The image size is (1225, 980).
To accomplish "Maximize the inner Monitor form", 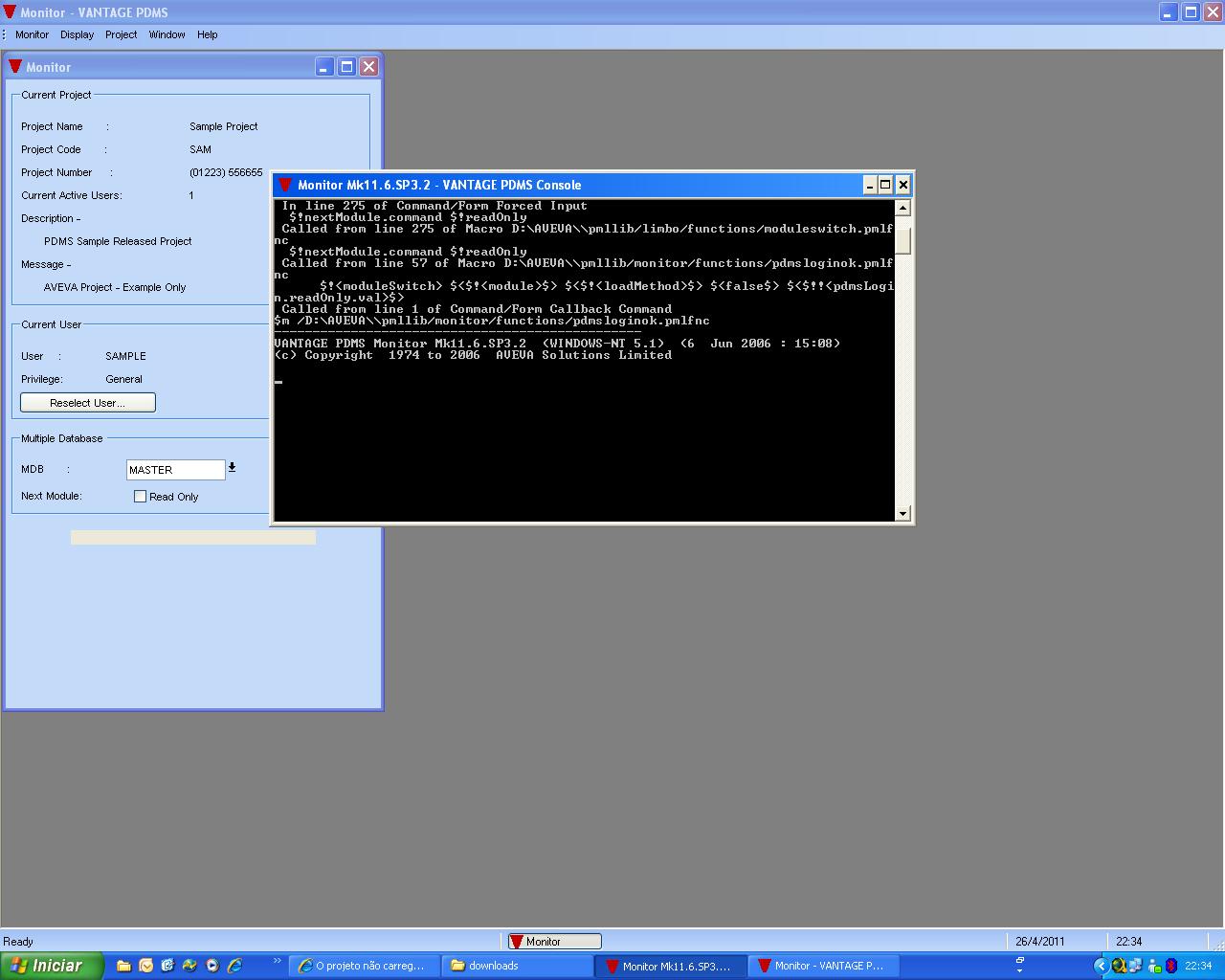I will point(347,66).
